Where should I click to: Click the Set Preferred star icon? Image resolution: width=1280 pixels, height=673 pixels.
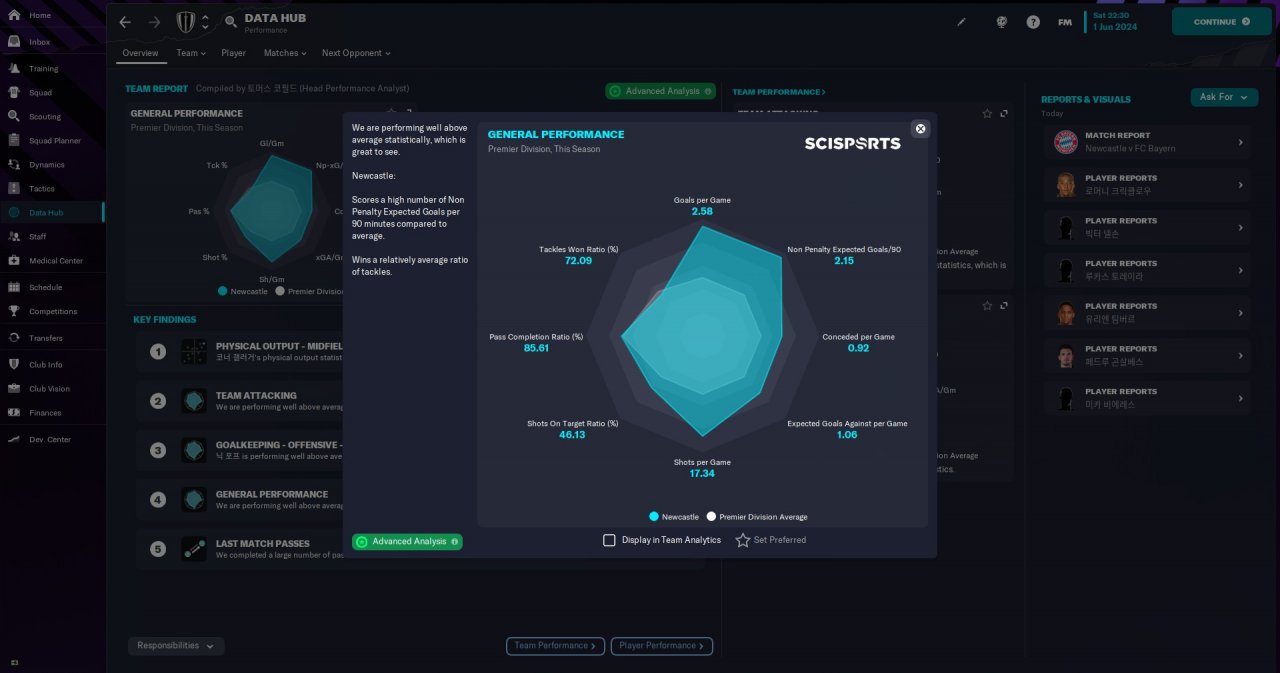[743, 540]
